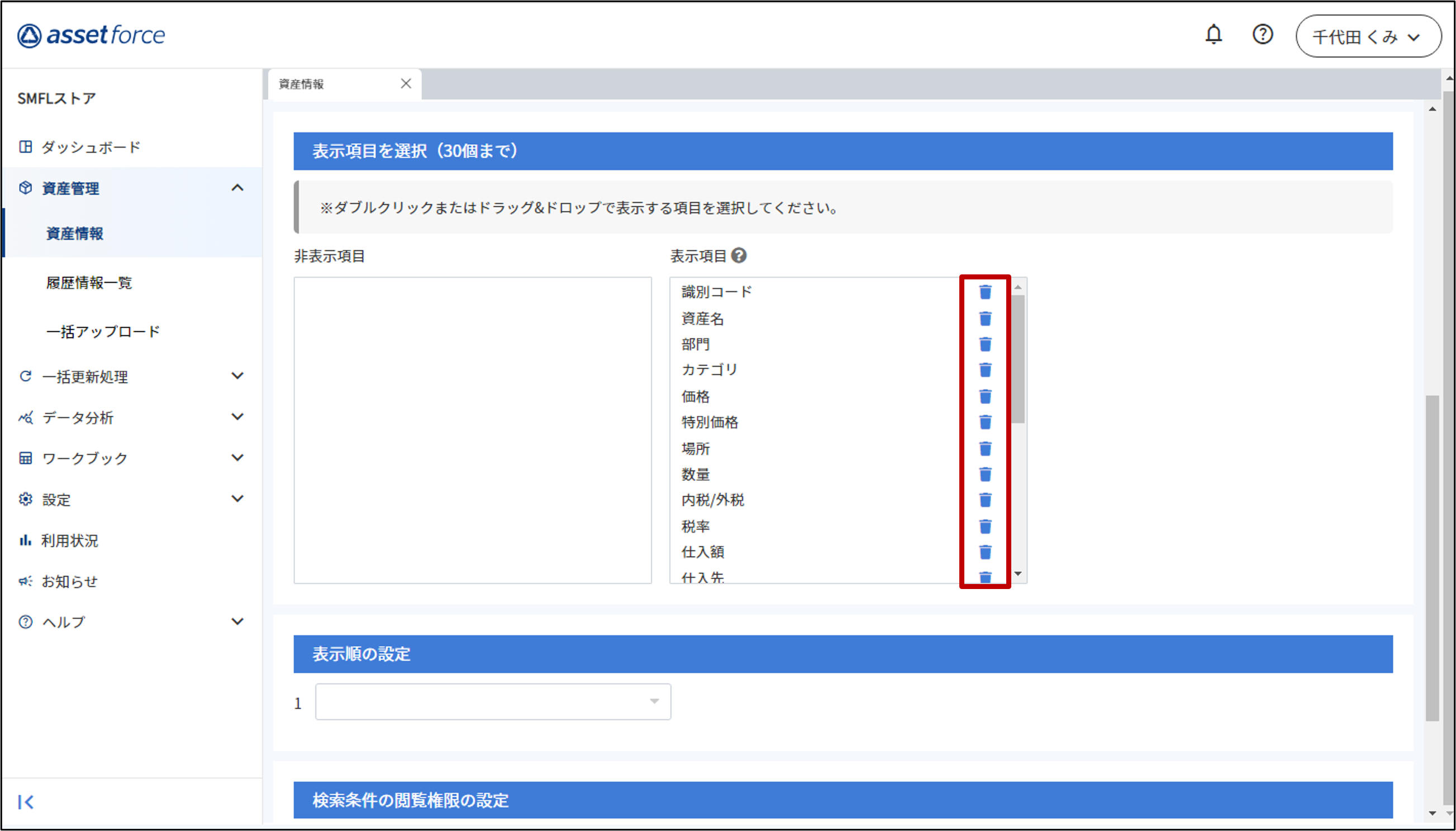Remove カテゴリ using its trash icon

point(985,370)
